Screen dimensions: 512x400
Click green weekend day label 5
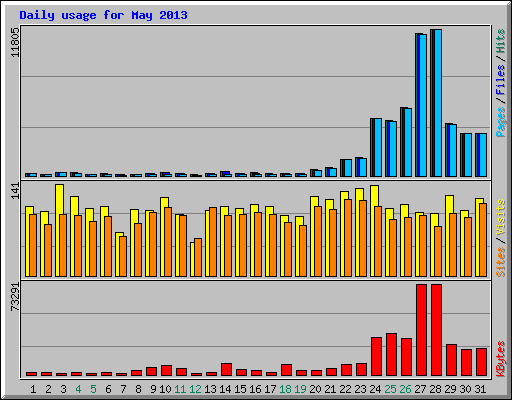[93, 389]
